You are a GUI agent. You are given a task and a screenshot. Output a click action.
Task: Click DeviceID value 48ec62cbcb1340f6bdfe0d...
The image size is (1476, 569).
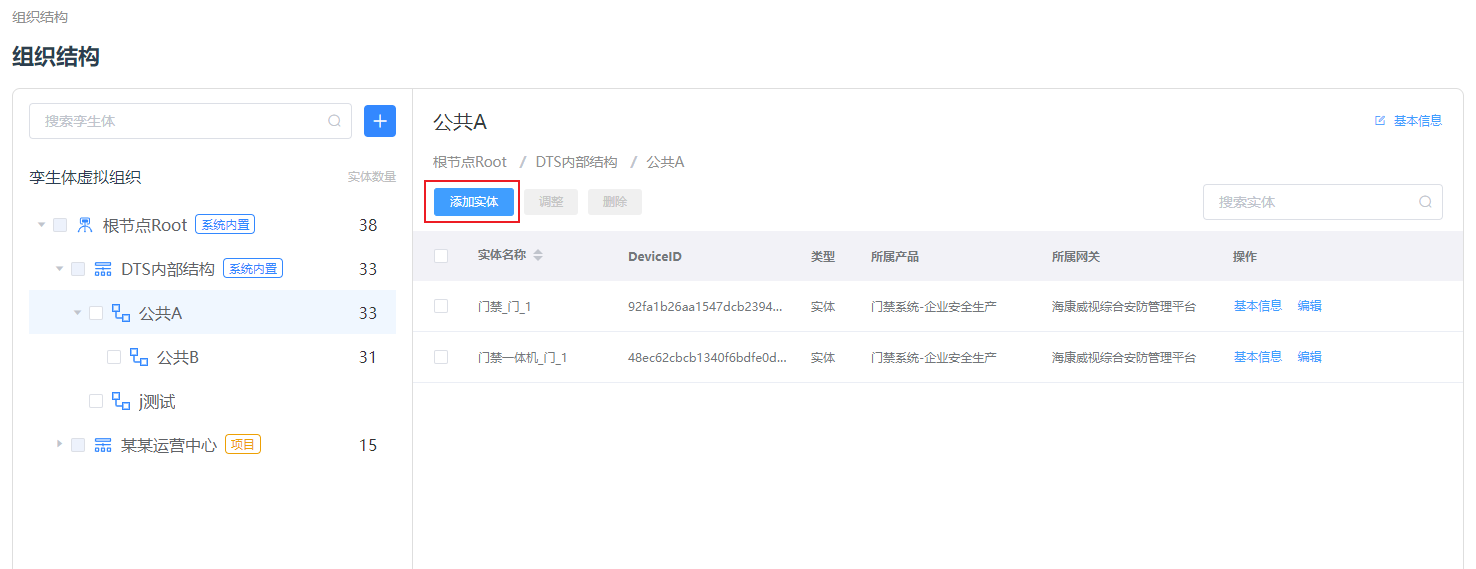[x=706, y=356]
